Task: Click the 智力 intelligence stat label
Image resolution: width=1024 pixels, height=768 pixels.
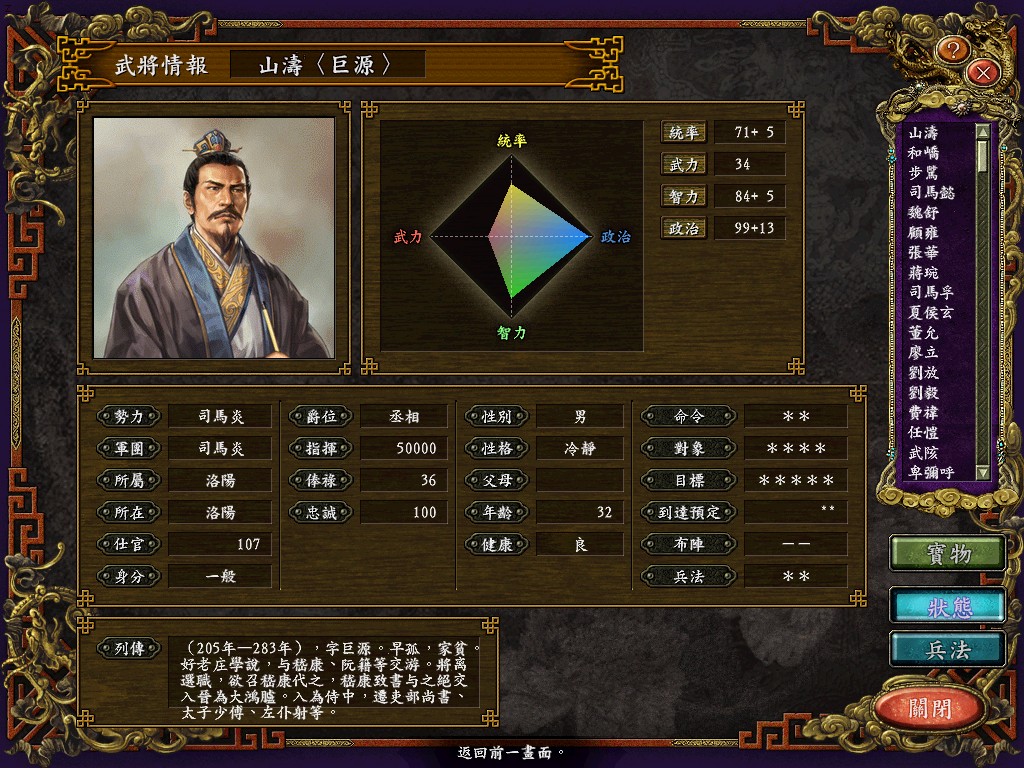Action: (683, 197)
